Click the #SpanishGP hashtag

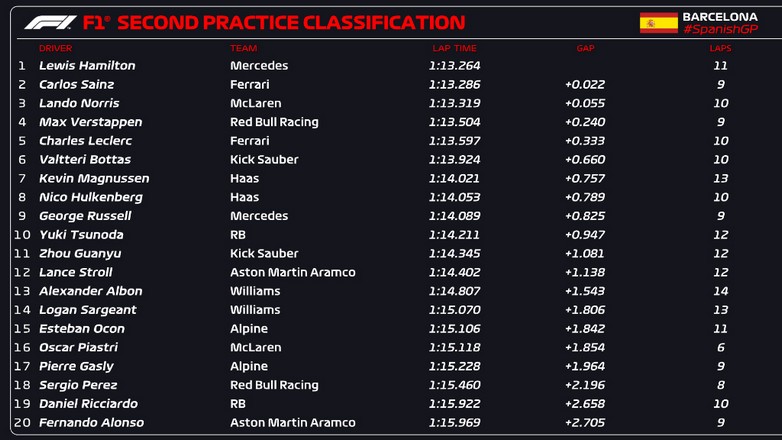(719, 30)
